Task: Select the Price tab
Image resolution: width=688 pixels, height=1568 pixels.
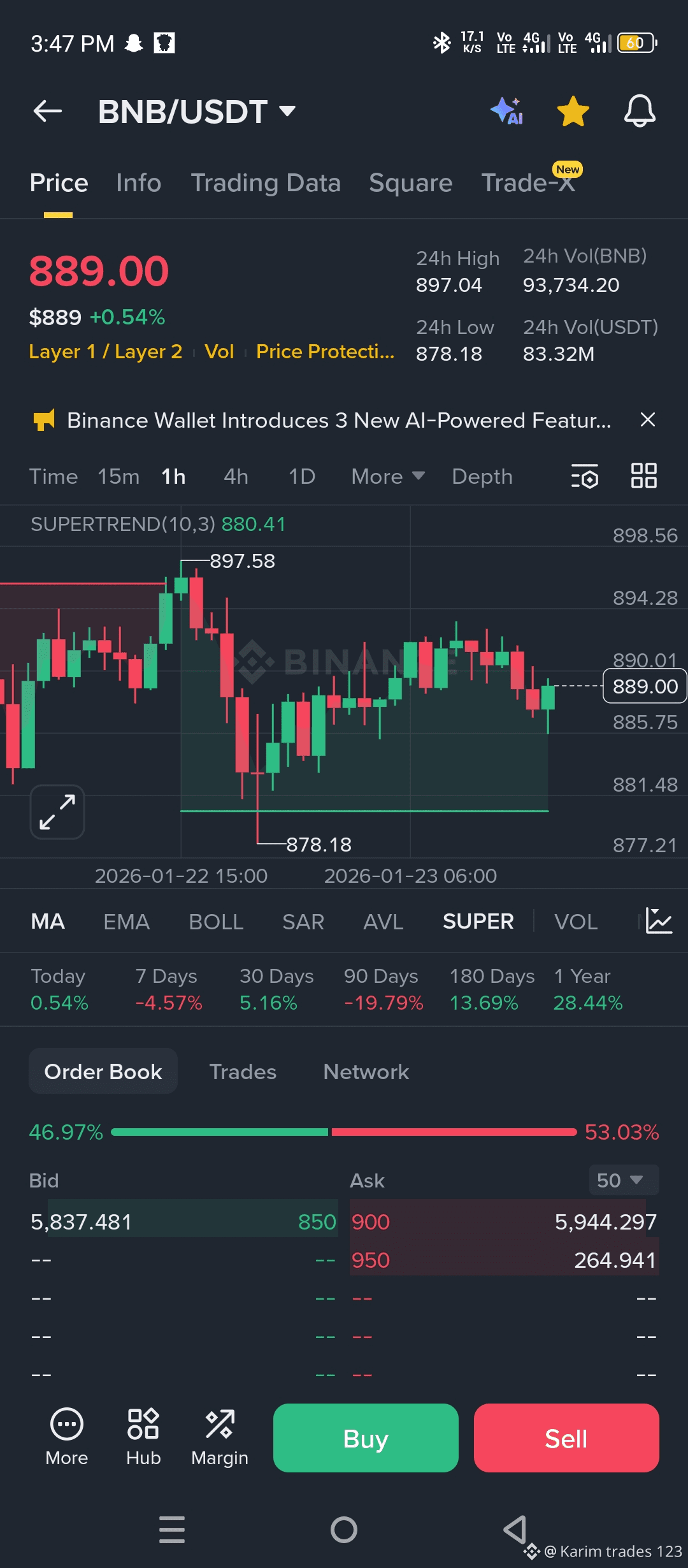Action: tap(59, 183)
